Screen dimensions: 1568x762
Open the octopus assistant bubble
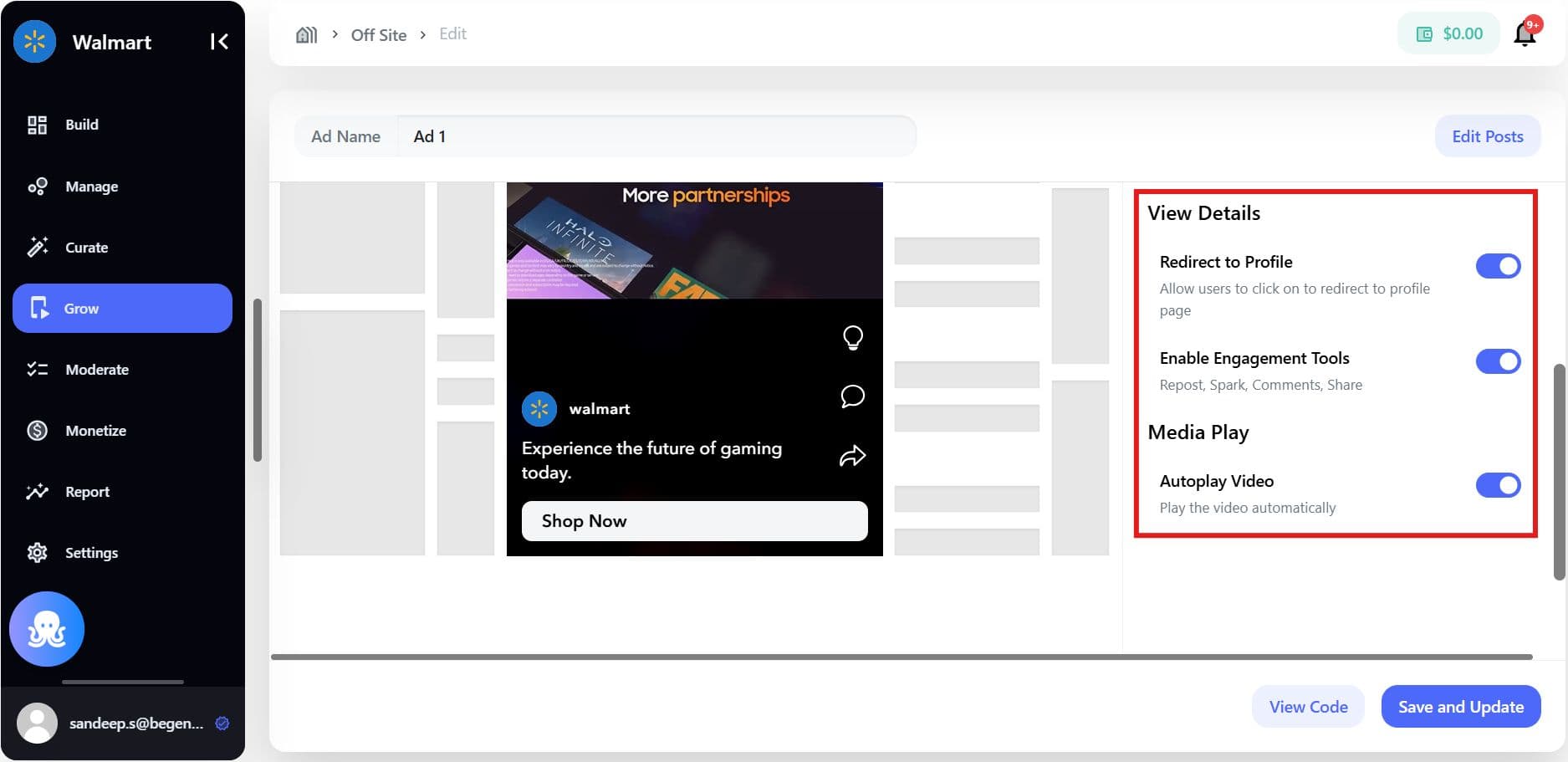pyautogui.click(x=47, y=629)
